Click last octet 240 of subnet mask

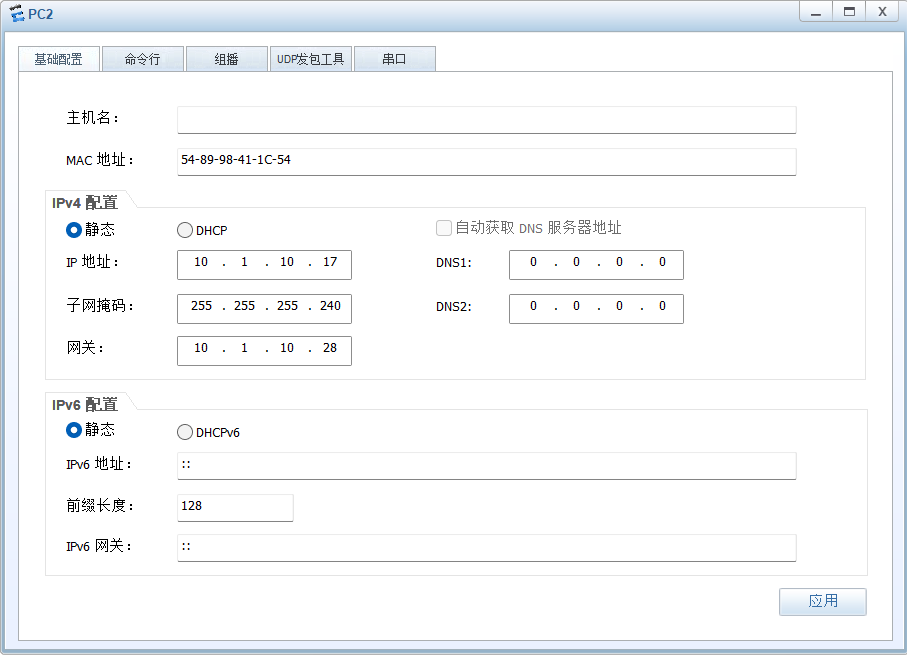[x=330, y=306]
